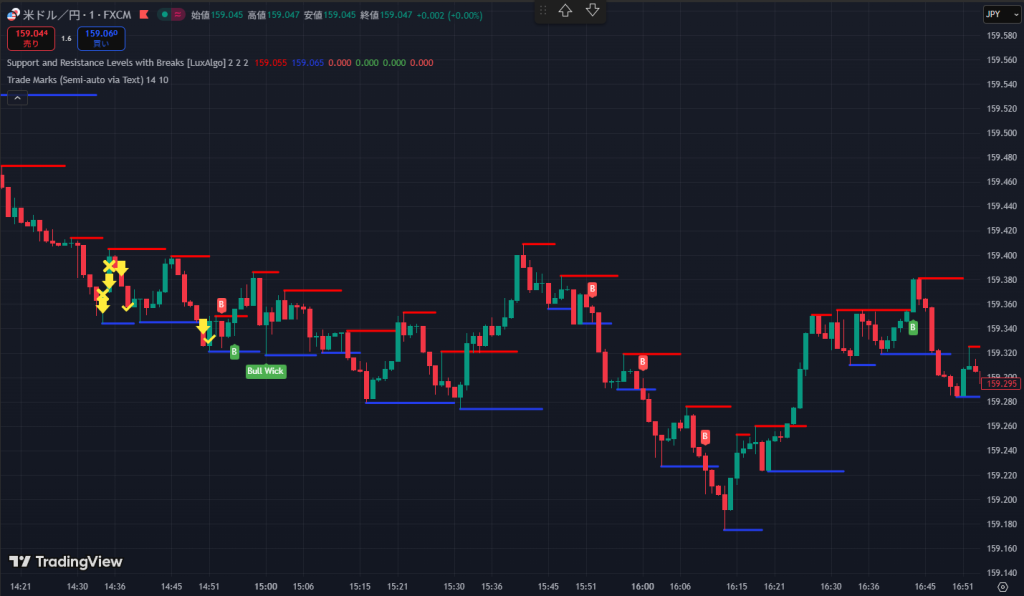
Task: Click the US/Japan flag symbol icon
Action: (x=14, y=15)
